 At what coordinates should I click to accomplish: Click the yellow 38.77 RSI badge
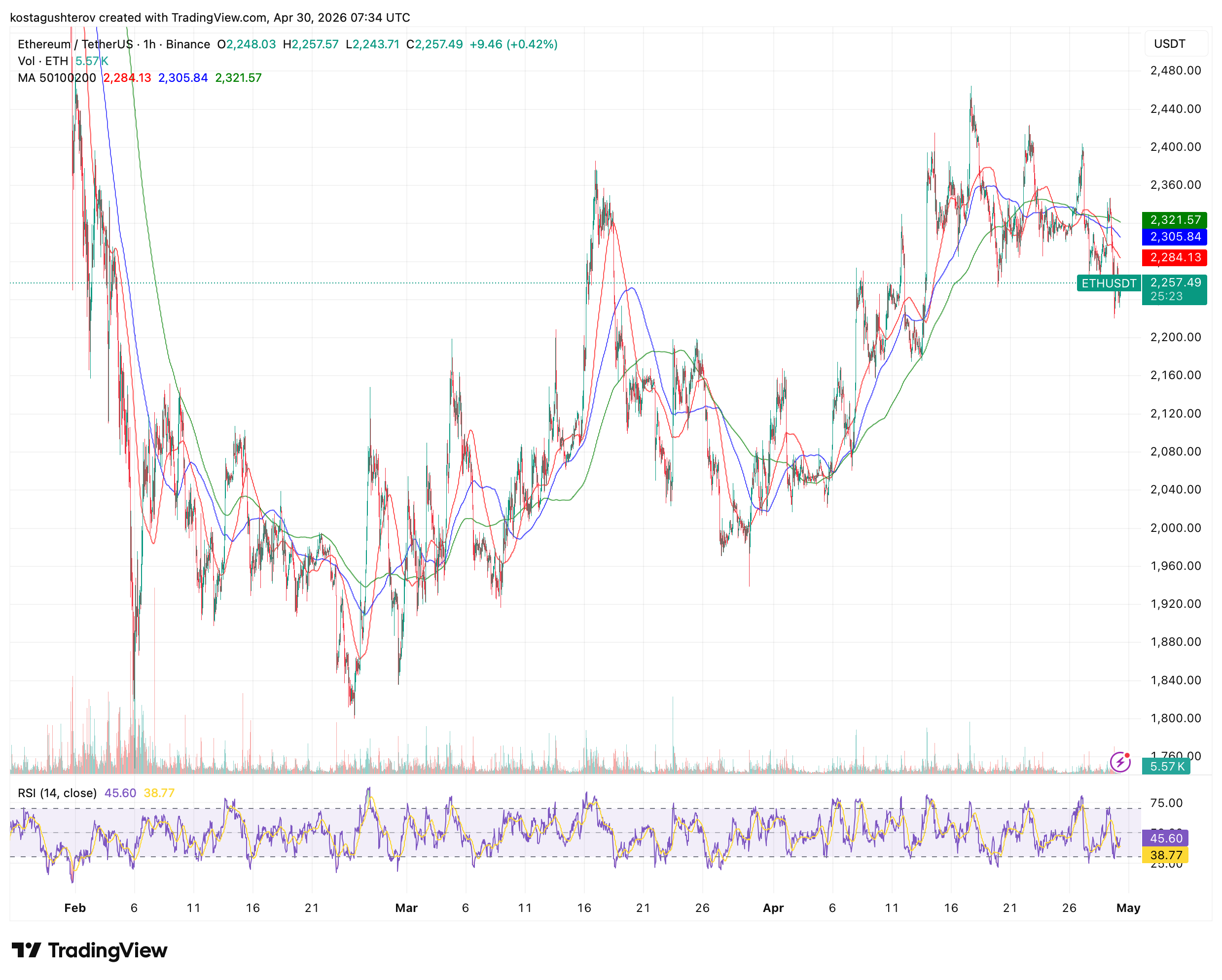[1166, 855]
